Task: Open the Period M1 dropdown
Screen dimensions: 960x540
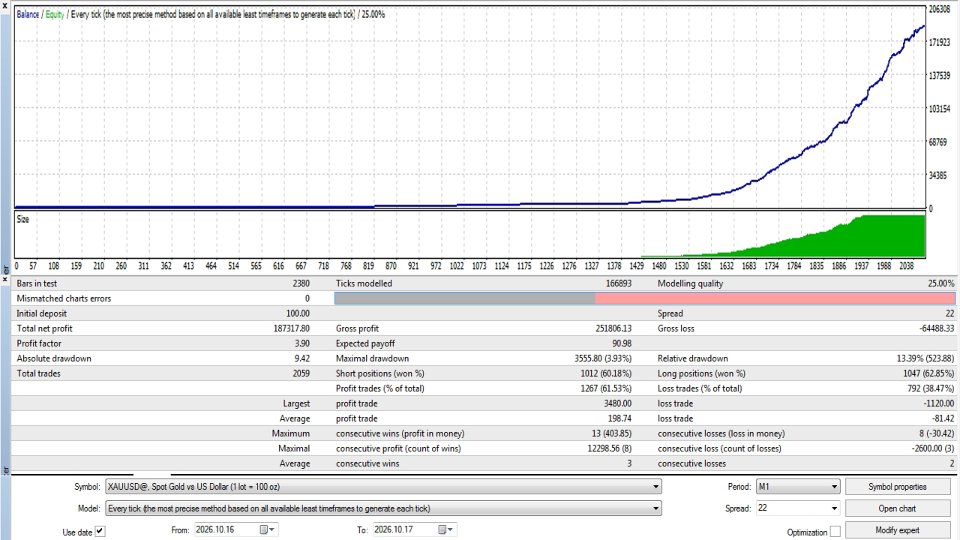Action: (x=834, y=487)
